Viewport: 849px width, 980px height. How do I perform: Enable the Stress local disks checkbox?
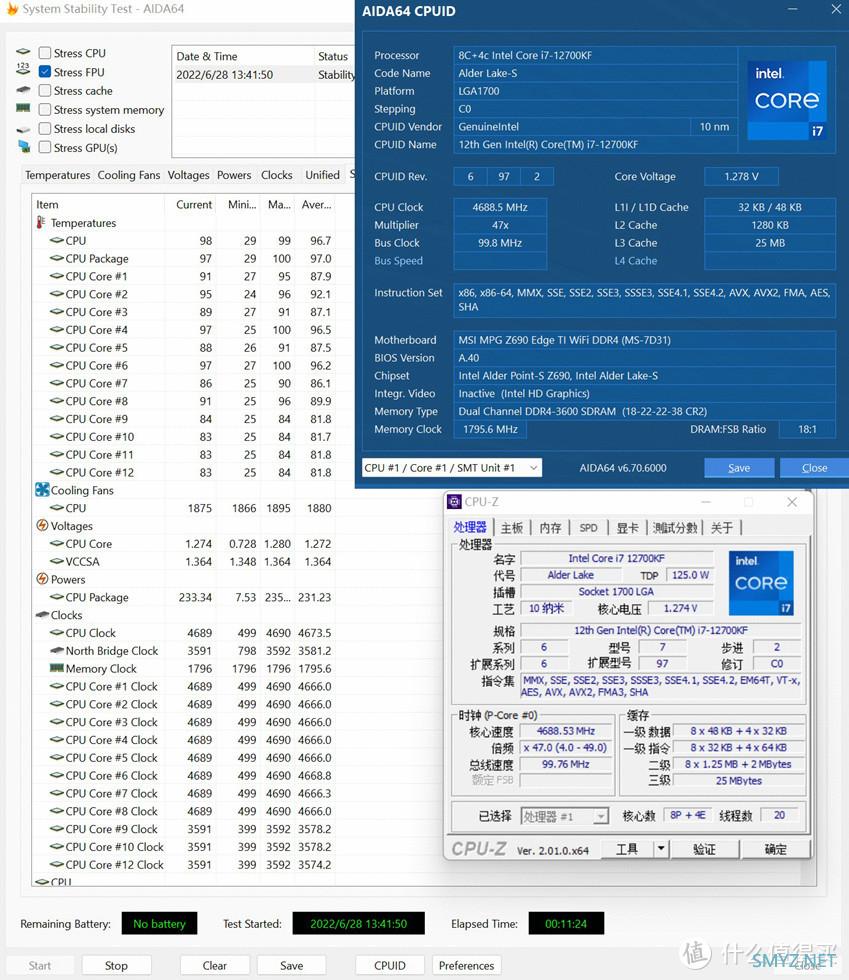pos(45,128)
